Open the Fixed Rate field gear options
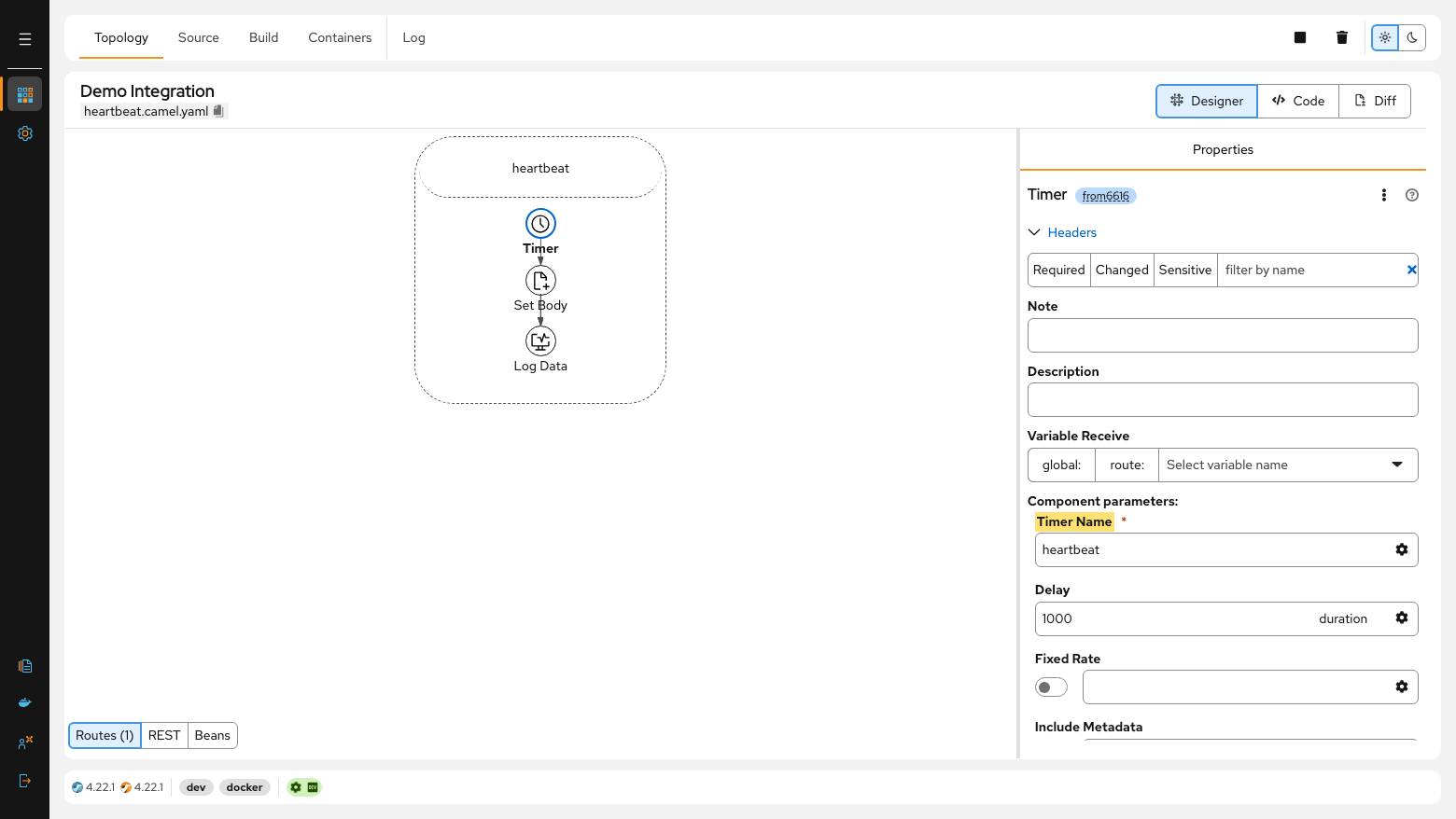 pyautogui.click(x=1402, y=687)
